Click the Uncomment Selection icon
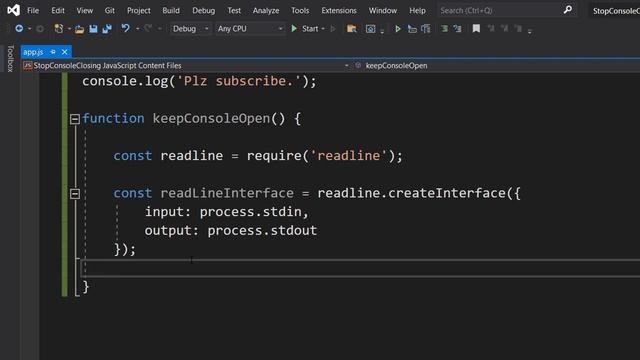The image size is (640, 360). 458,29
